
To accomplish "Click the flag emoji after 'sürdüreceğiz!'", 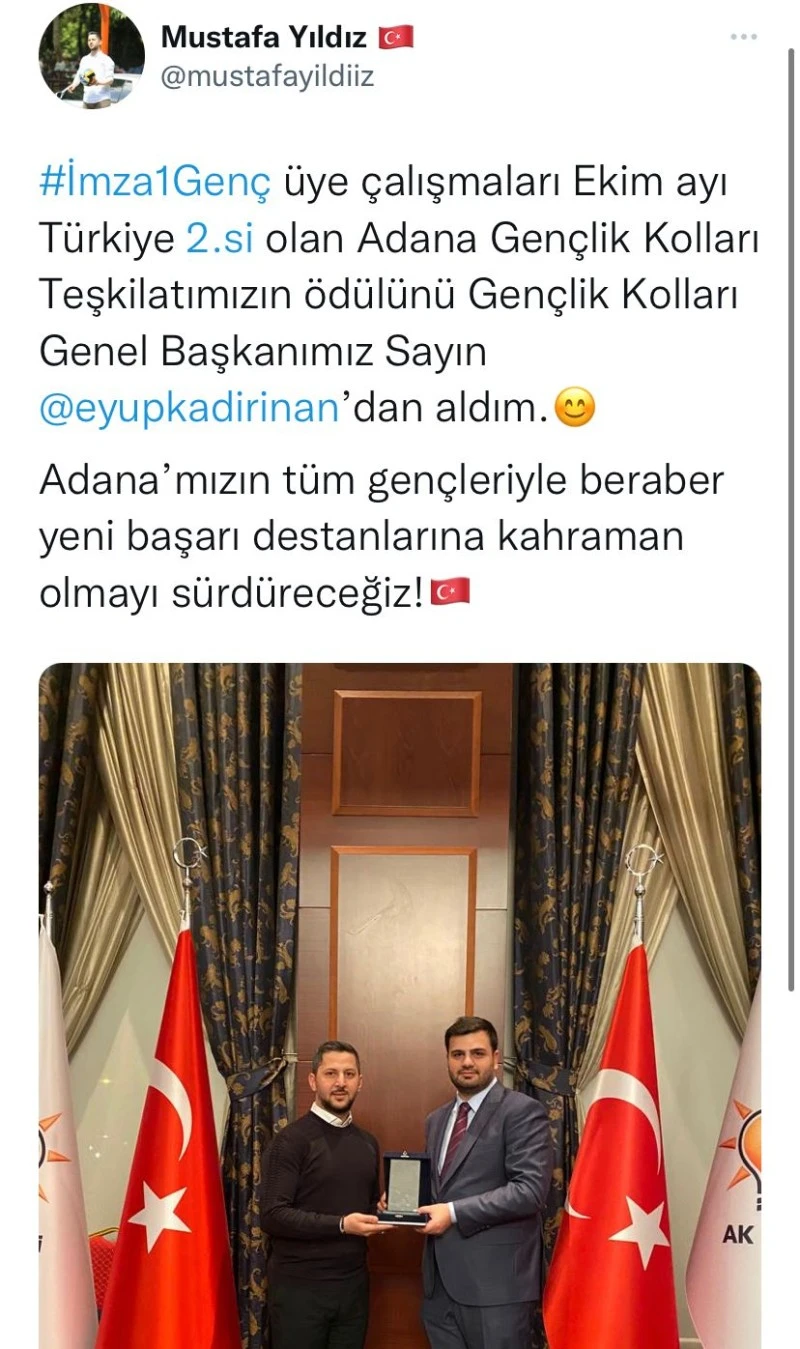I will click(x=450, y=593).
